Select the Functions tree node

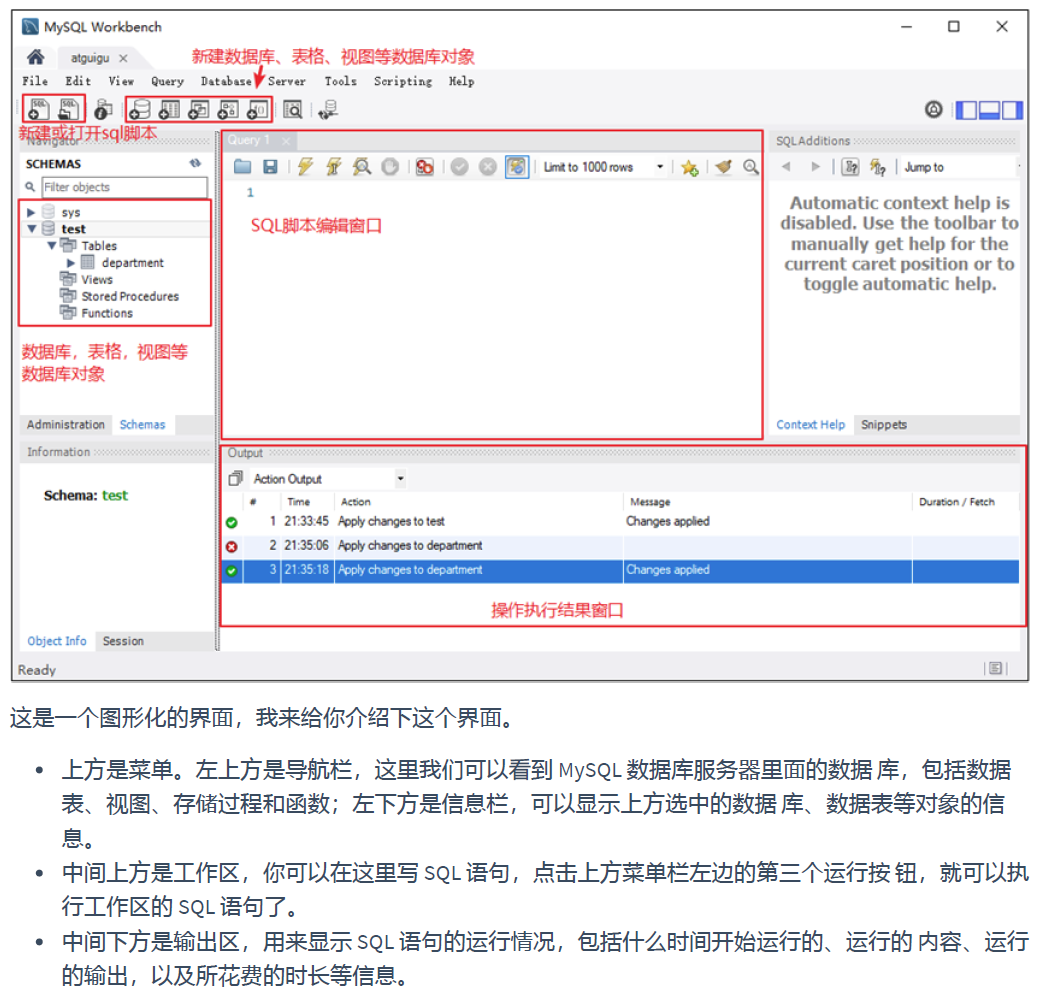(107, 313)
